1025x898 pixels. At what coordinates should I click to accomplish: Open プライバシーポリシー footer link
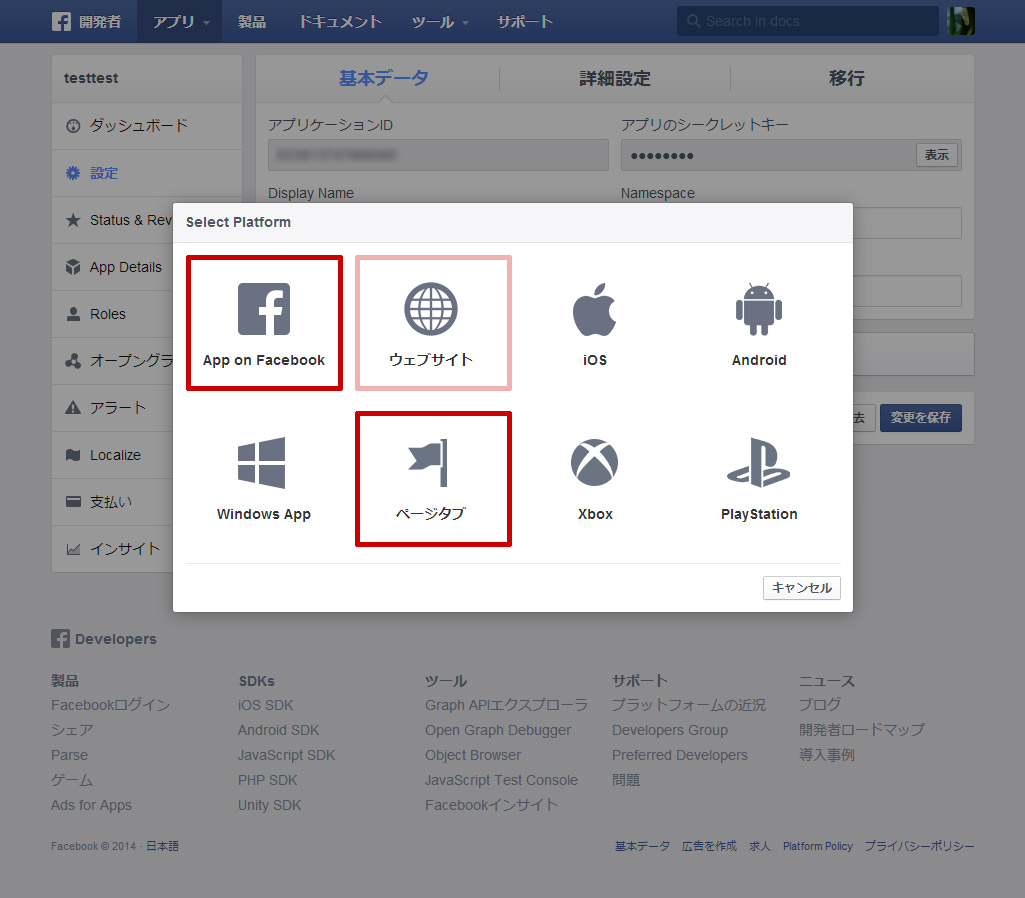(x=919, y=846)
